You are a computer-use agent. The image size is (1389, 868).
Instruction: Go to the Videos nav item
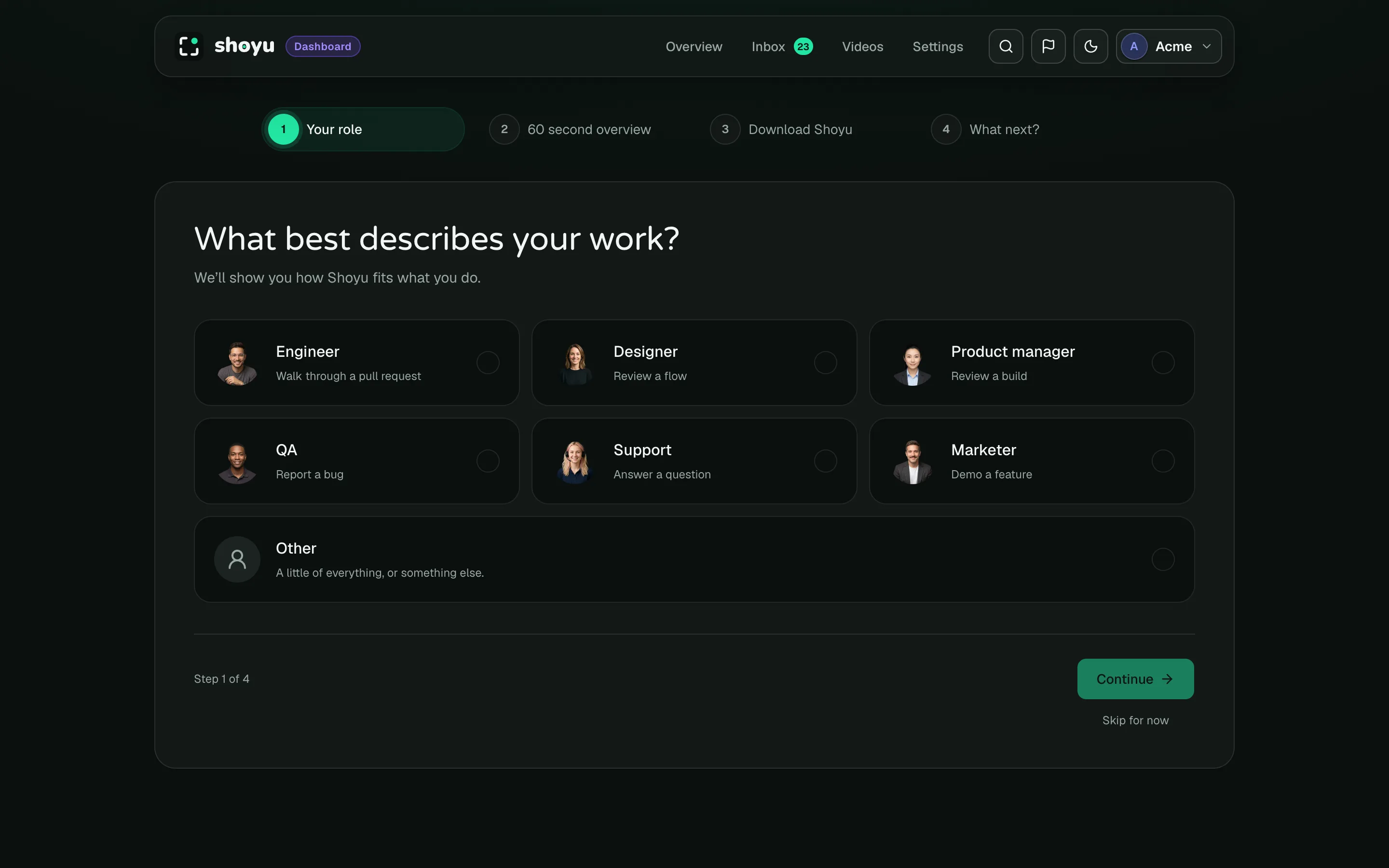point(862,46)
